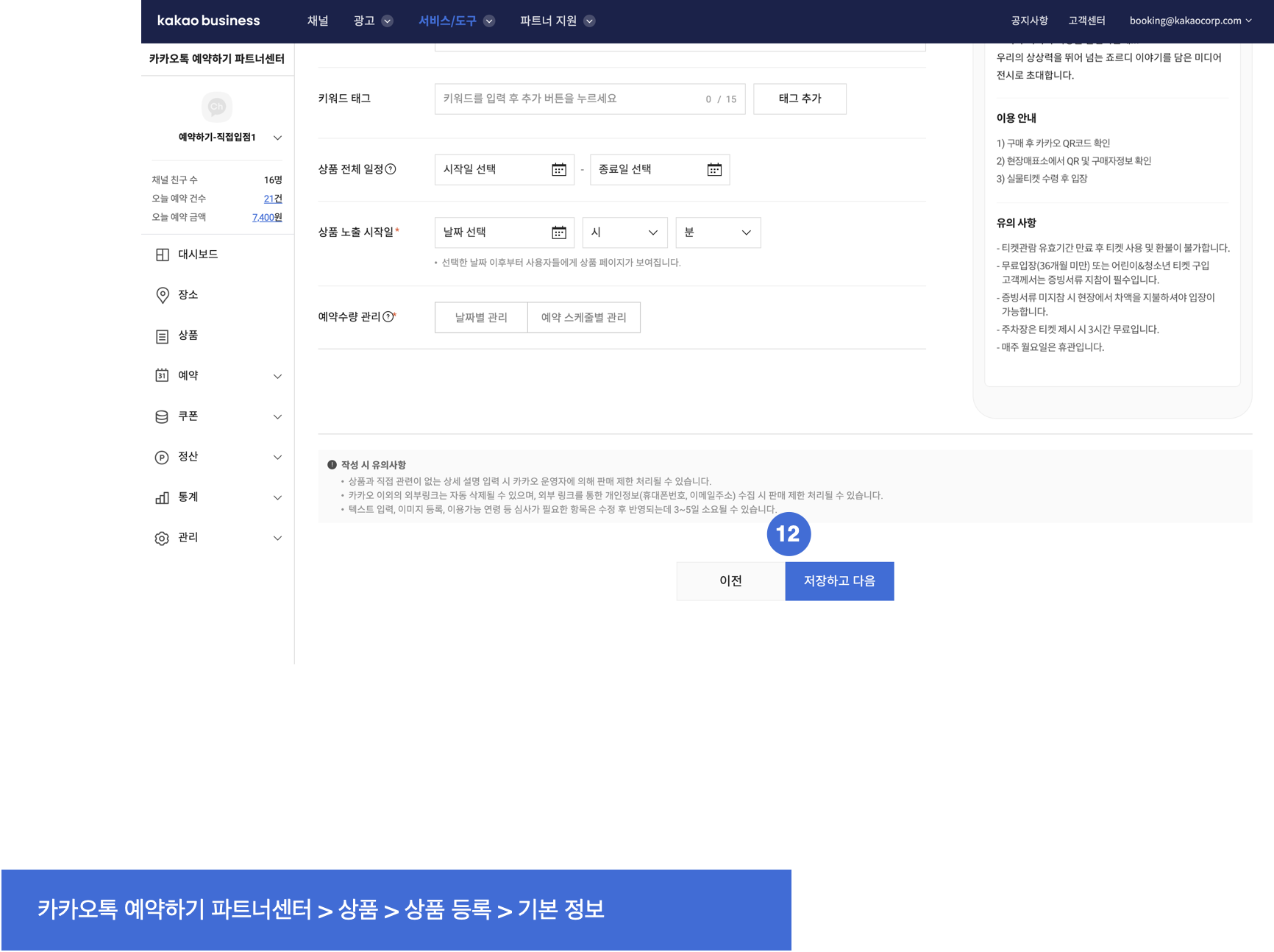Select 날짜별 관리 option
The width and height of the screenshot is (1274, 952).
point(481,318)
